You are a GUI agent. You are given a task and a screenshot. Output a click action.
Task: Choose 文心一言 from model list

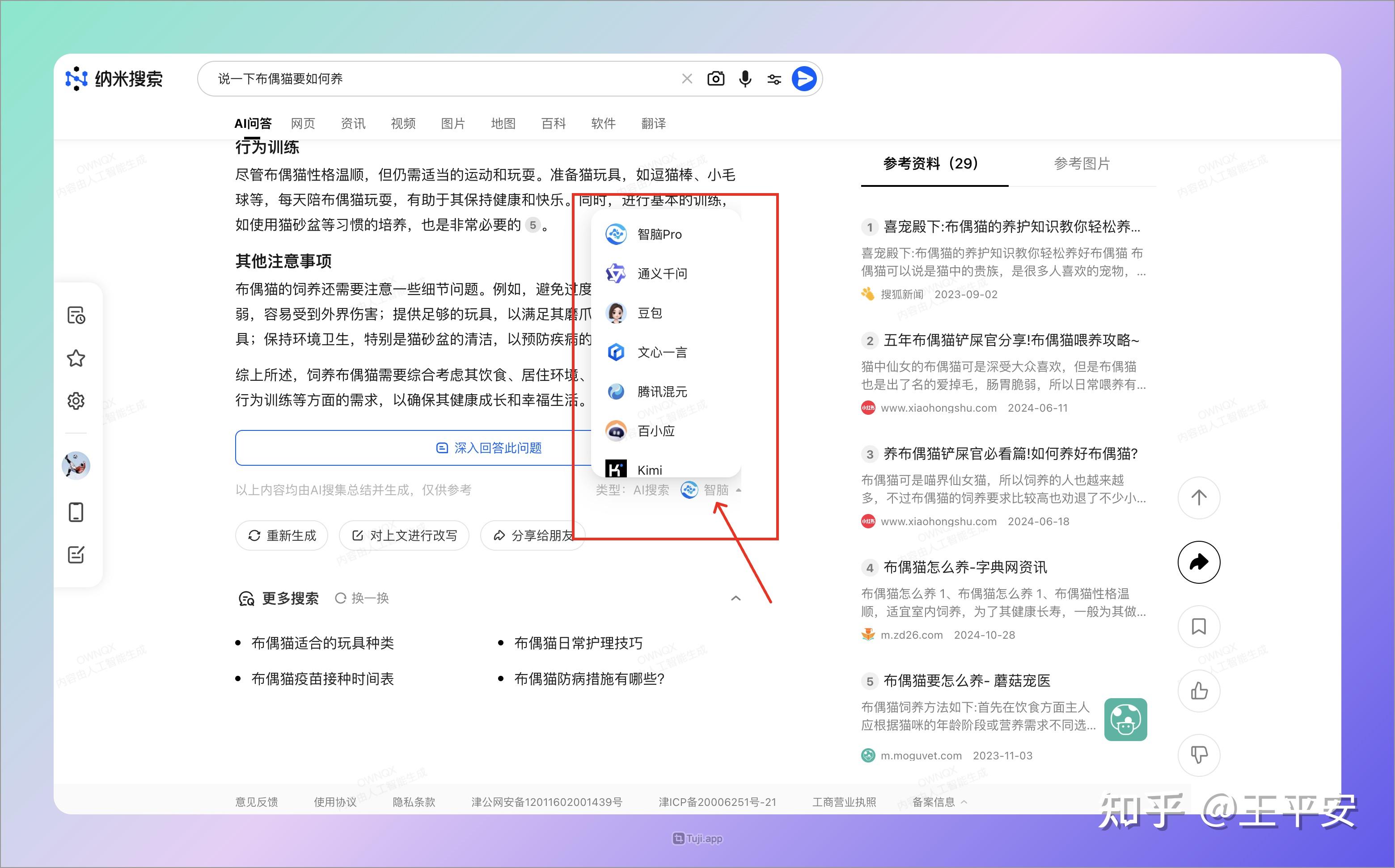[x=666, y=352]
